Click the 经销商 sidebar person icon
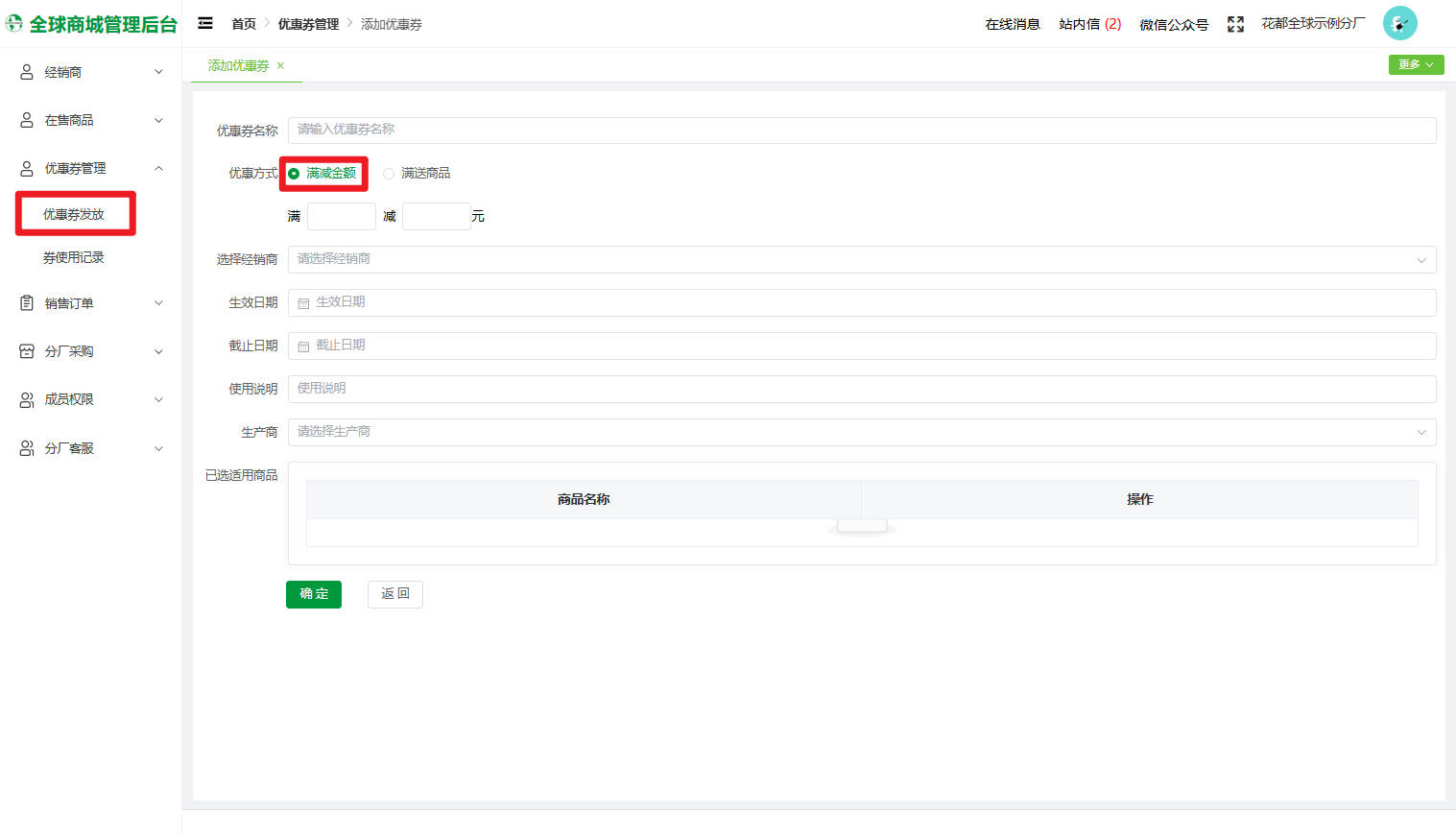The height and width of the screenshot is (836, 1456). tap(27, 72)
